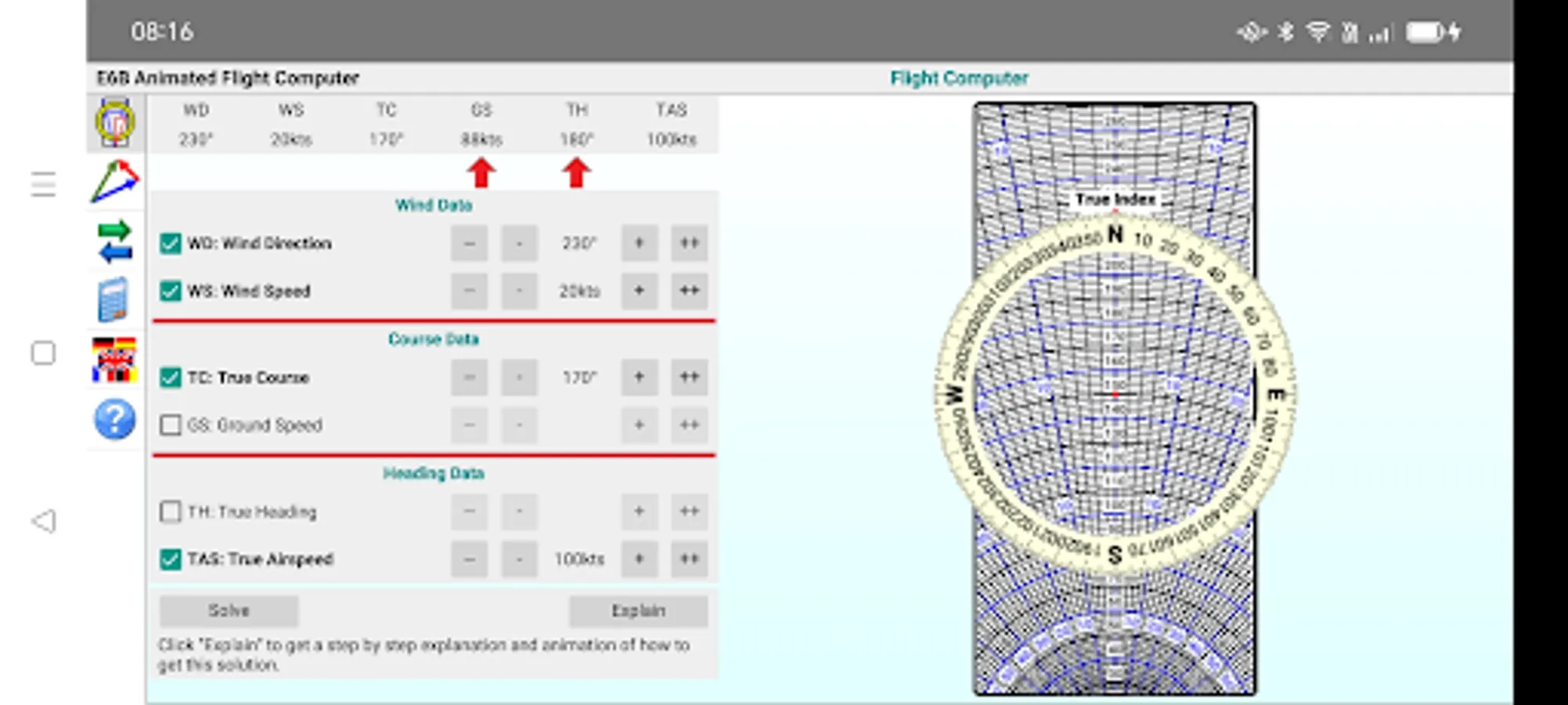Click the True Index label on computer
This screenshot has height=705, width=1568.
[1116, 200]
